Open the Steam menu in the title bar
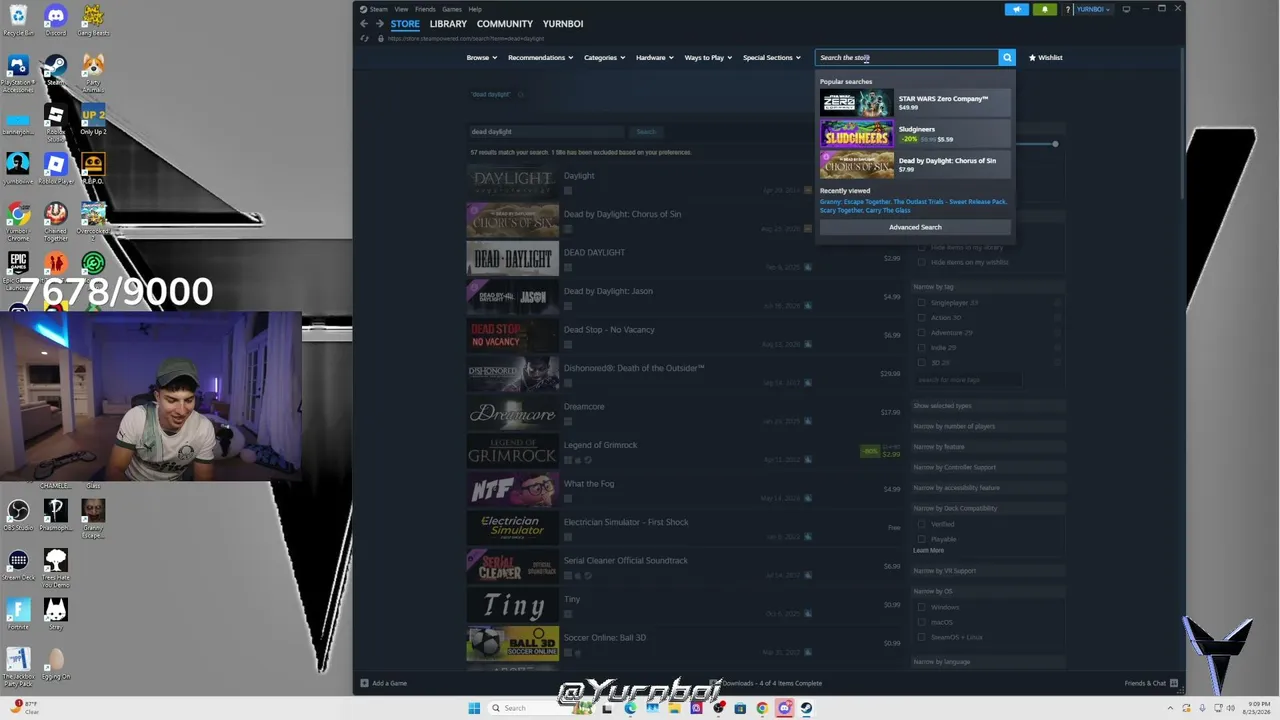Image resolution: width=1280 pixels, height=720 pixels. (x=379, y=9)
